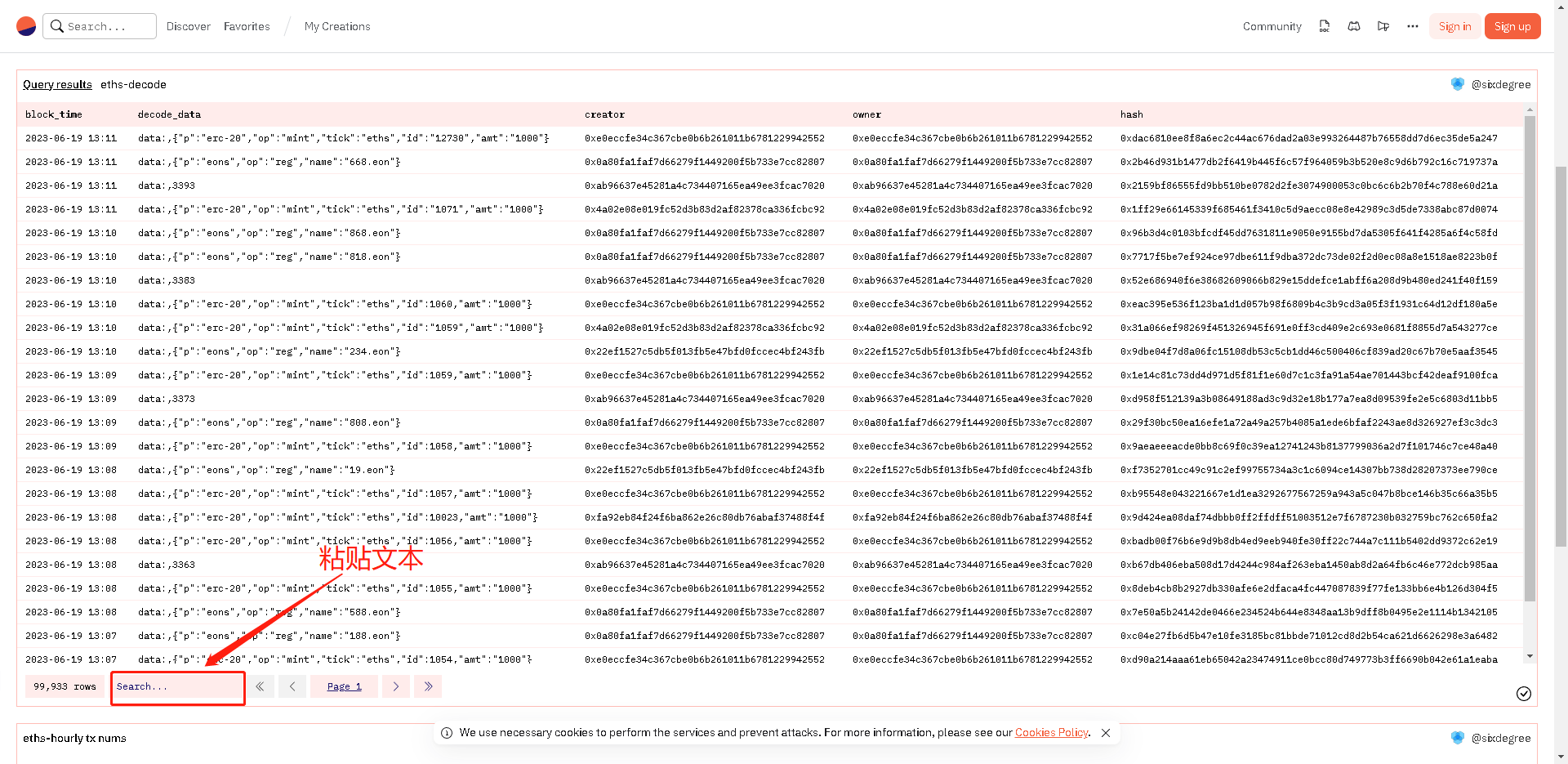Go to the previous results page
The width and height of the screenshot is (1568, 764).
tap(292, 686)
